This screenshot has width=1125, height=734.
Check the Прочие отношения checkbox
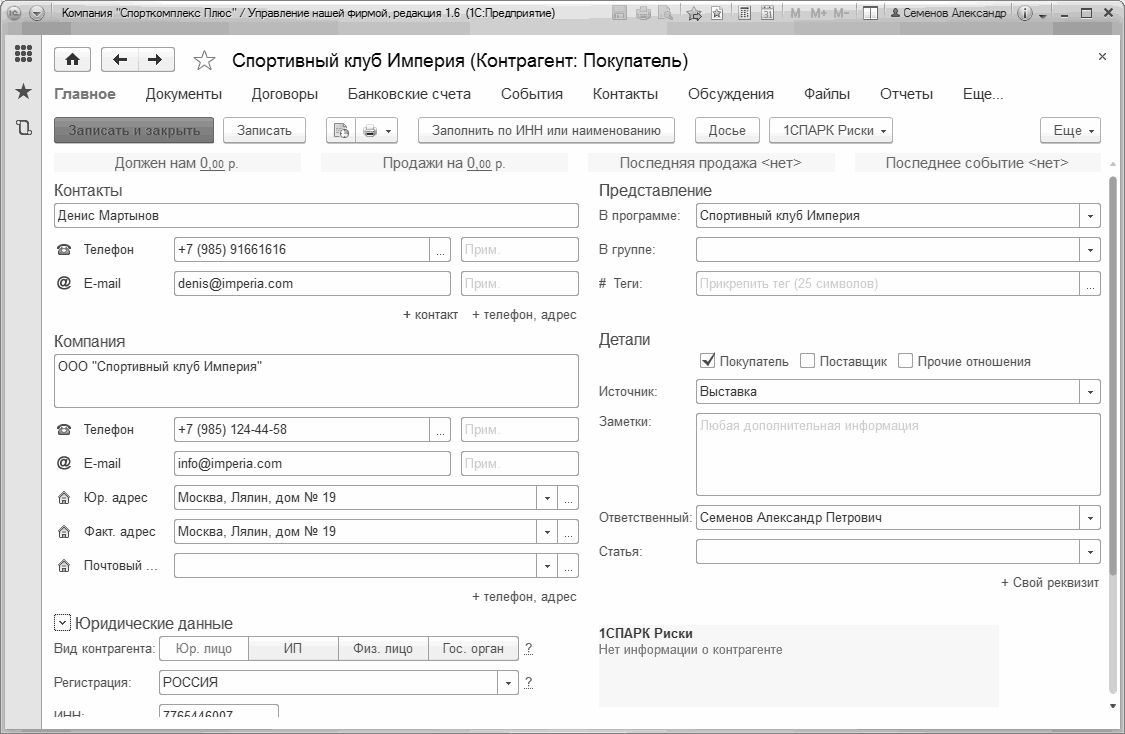(x=905, y=361)
